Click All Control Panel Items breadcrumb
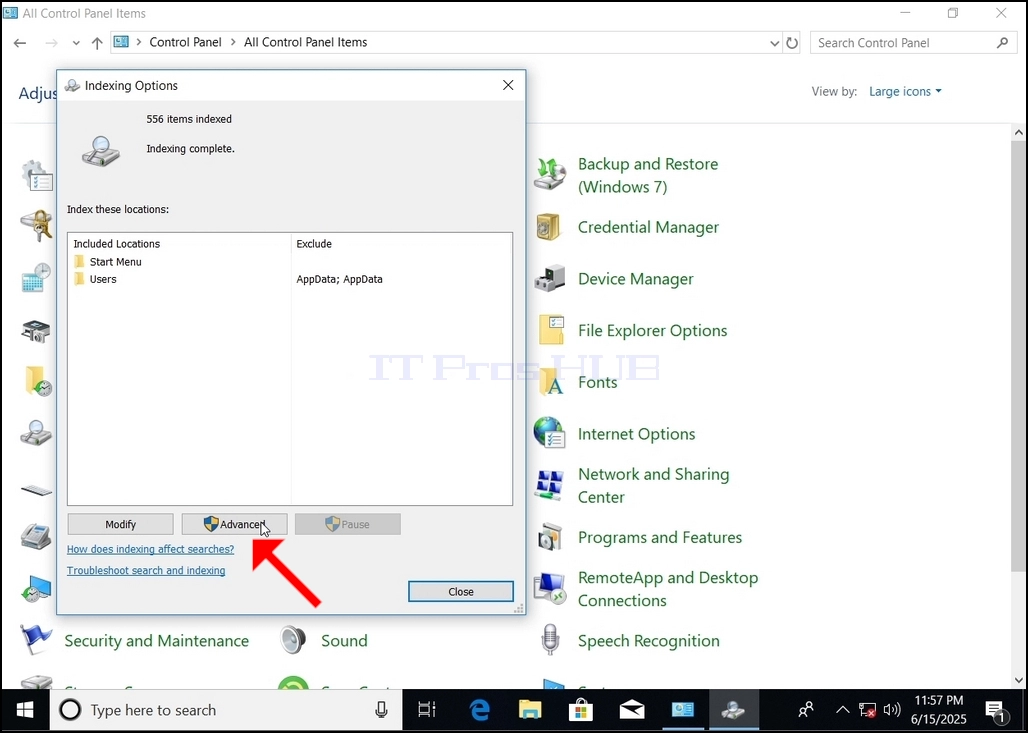Screen dimensions: 1028x733 pyautogui.click(x=306, y=42)
